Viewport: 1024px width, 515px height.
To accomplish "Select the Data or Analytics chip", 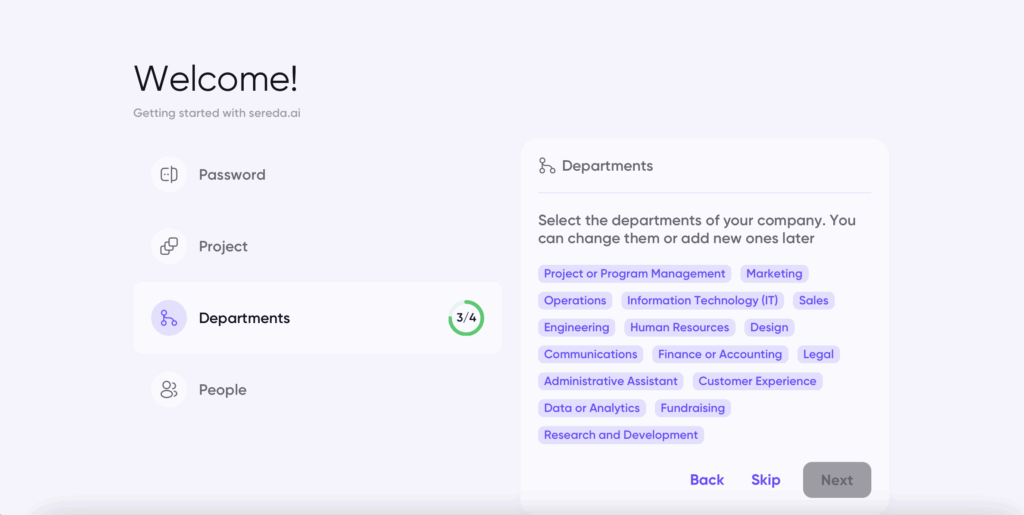I will [x=592, y=408].
